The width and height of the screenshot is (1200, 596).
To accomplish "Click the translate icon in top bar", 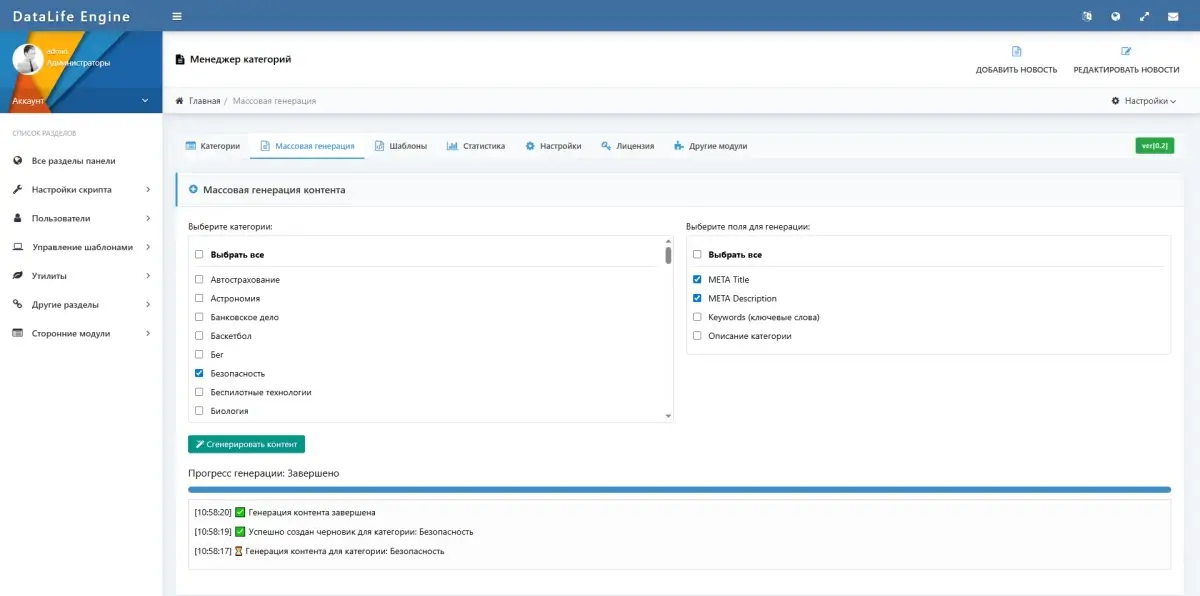I will coord(1087,16).
